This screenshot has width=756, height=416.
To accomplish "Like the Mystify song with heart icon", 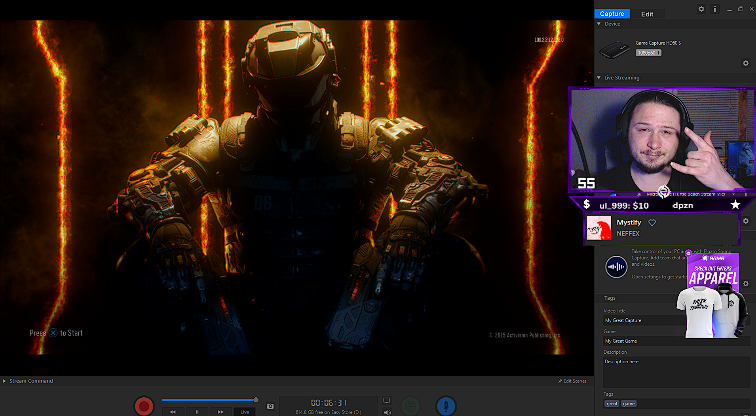I will pyautogui.click(x=652, y=223).
